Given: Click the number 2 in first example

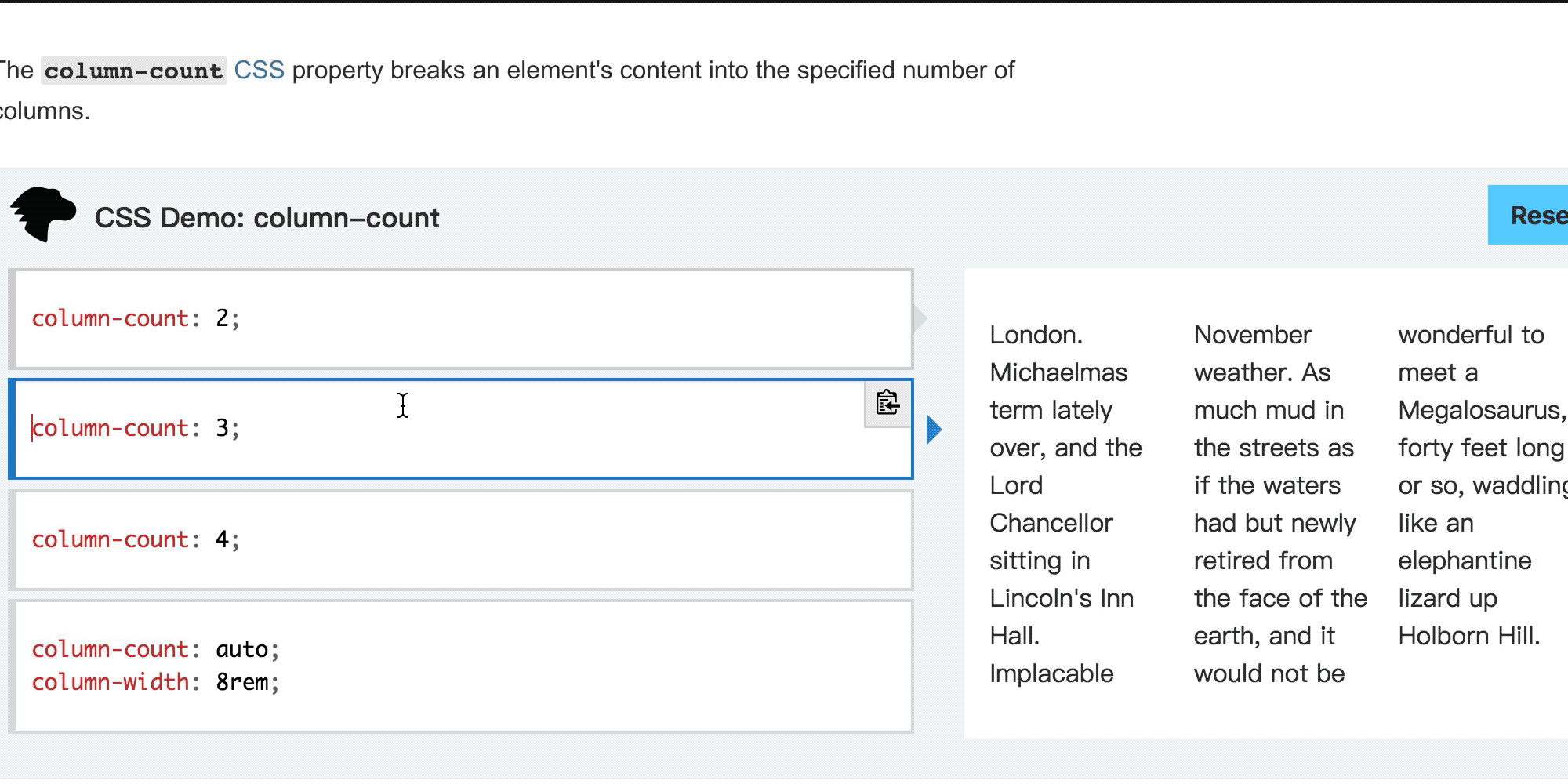Looking at the screenshot, I should 222,318.
